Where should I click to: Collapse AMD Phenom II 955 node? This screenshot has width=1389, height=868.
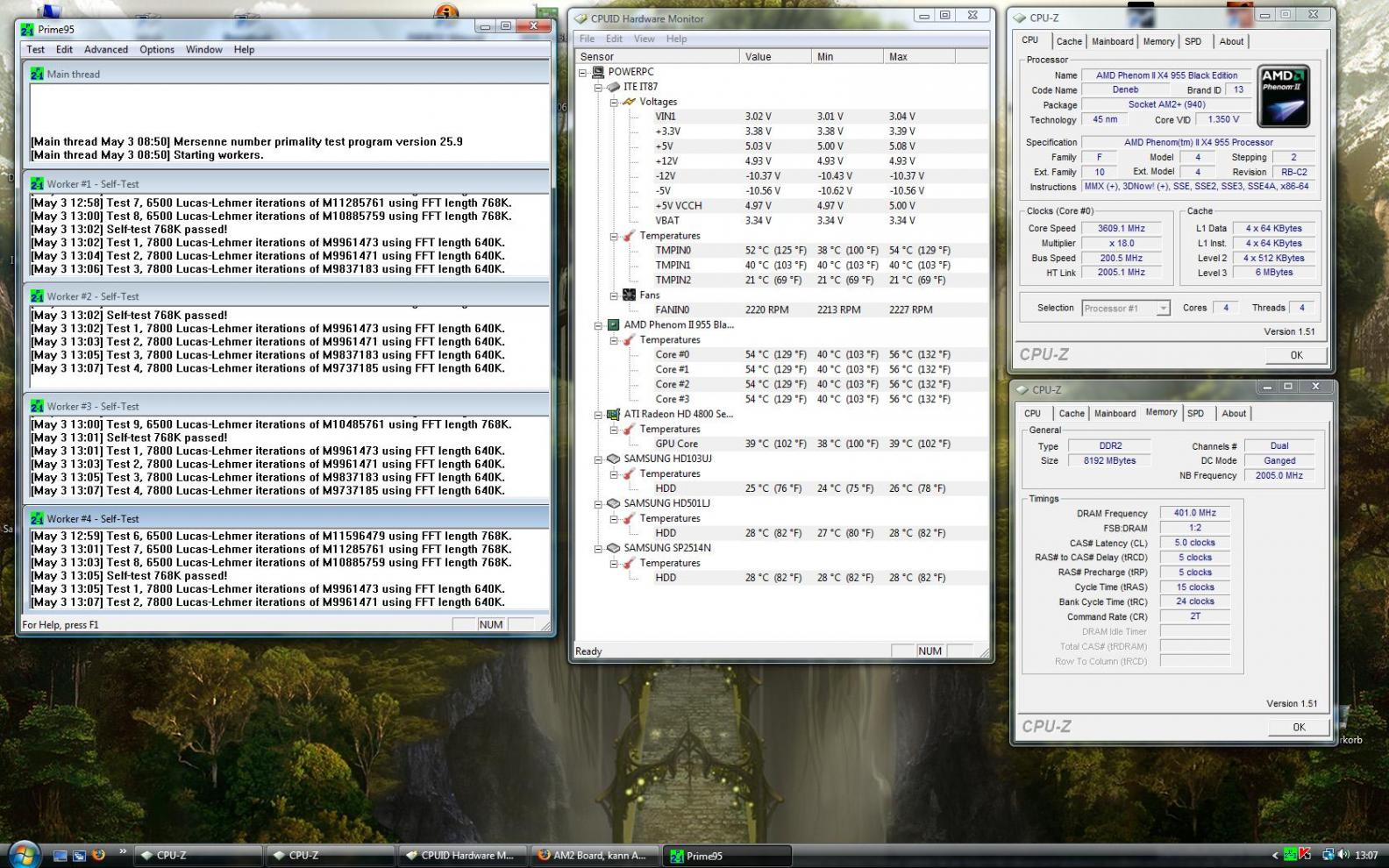click(598, 325)
